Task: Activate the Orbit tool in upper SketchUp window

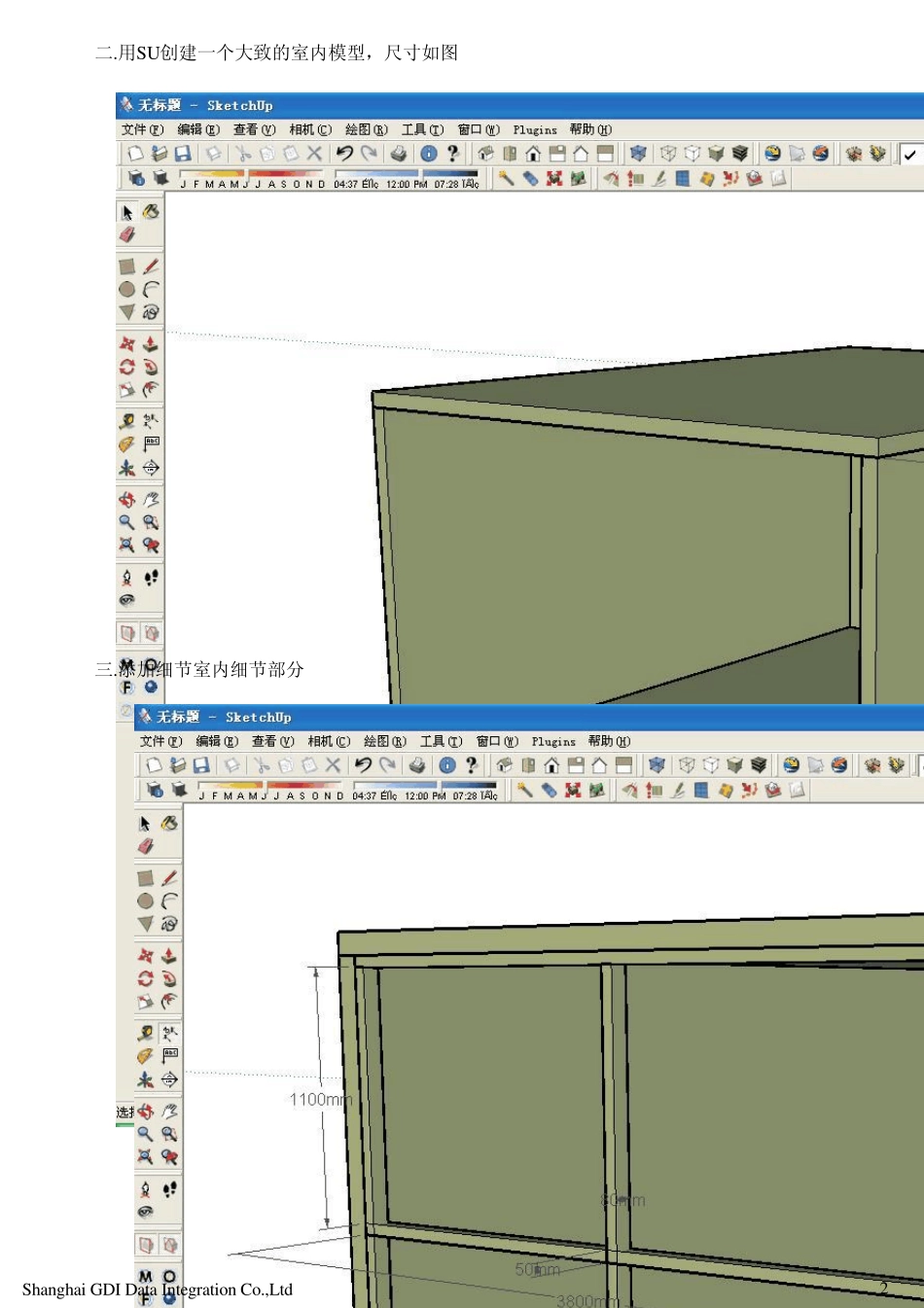Action: pyautogui.click(x=126, y=500)
